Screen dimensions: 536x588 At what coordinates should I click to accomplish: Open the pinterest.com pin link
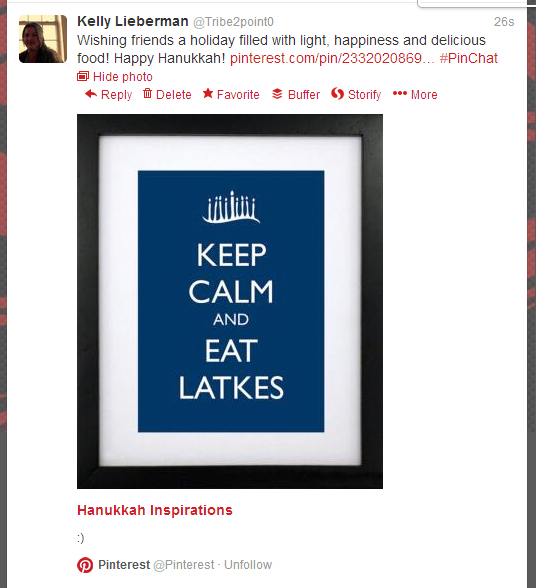(332, 58)
